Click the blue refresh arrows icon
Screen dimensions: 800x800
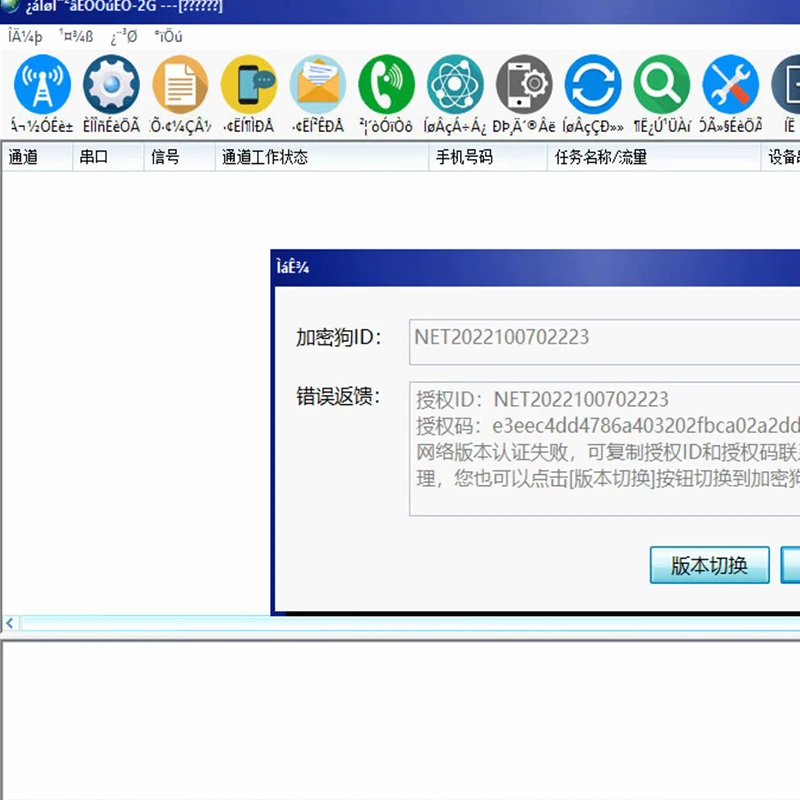[593, 85]
